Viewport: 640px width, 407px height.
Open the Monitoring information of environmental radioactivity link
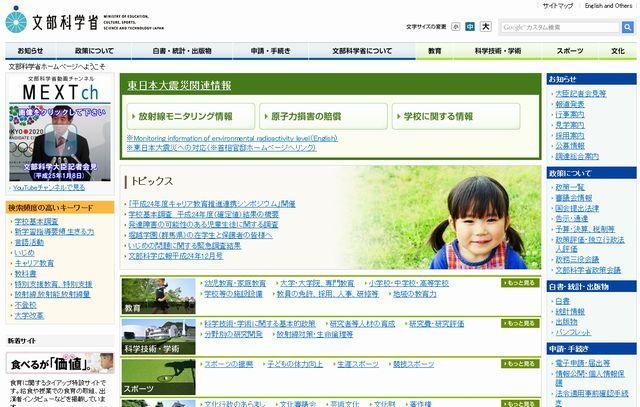click(232, 138)
